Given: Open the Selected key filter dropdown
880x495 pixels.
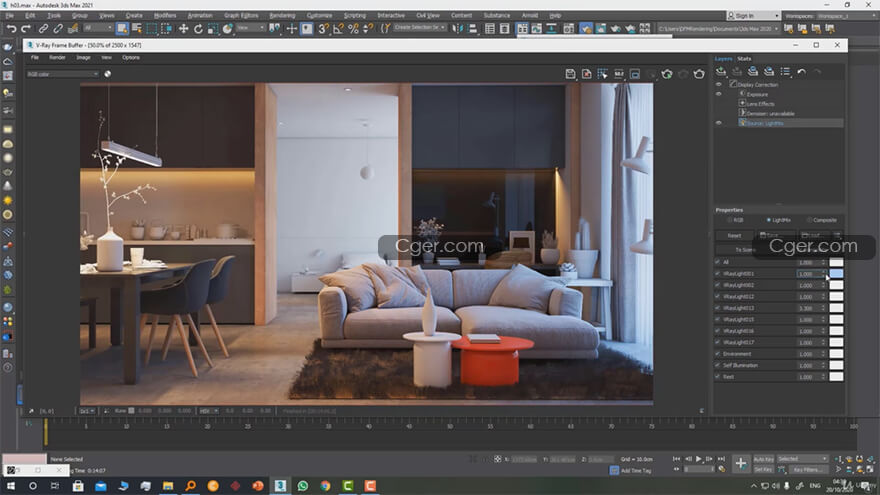Looking at the screenshot, I should point(802,459).
